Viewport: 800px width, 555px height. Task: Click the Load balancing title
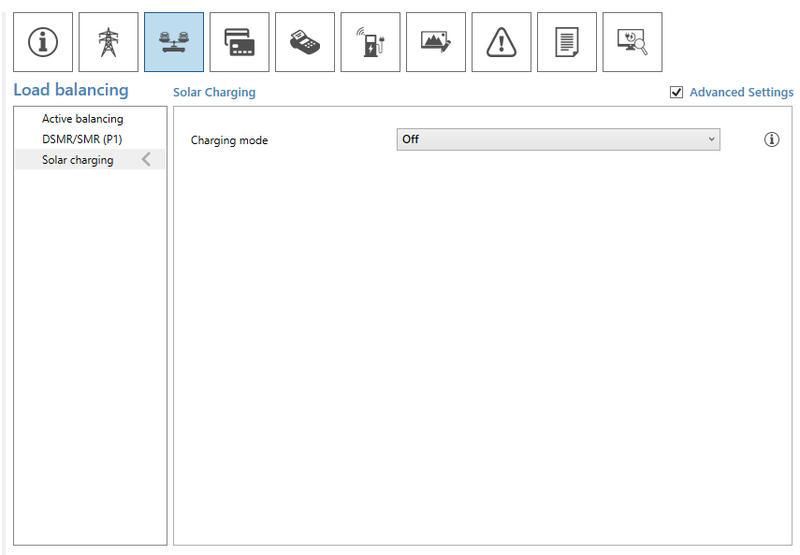click(71, 90)
